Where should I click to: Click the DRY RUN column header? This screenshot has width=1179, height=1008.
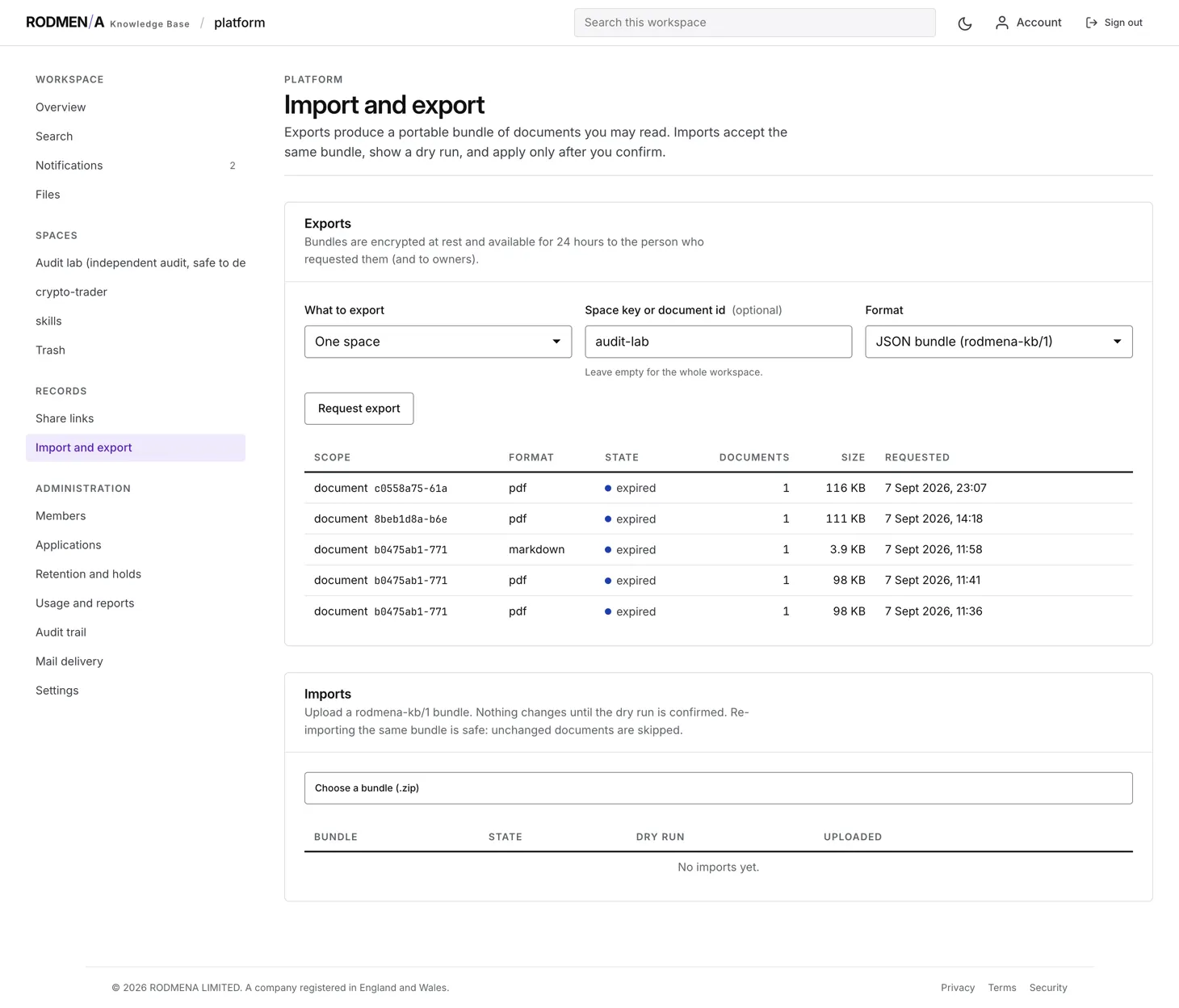[x=660, y=837]
